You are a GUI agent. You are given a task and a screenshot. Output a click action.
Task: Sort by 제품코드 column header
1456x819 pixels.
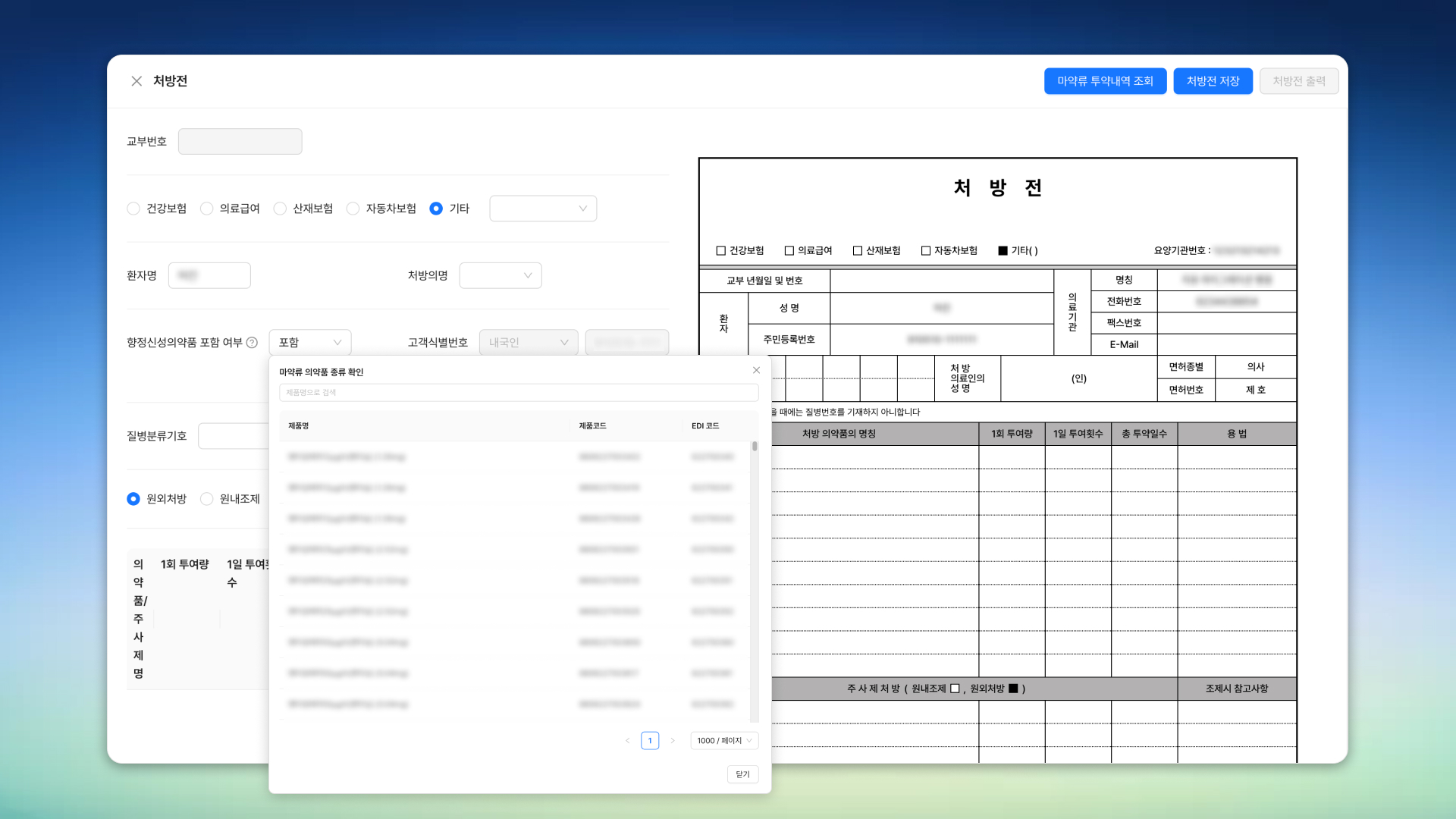tap(593, 426)
